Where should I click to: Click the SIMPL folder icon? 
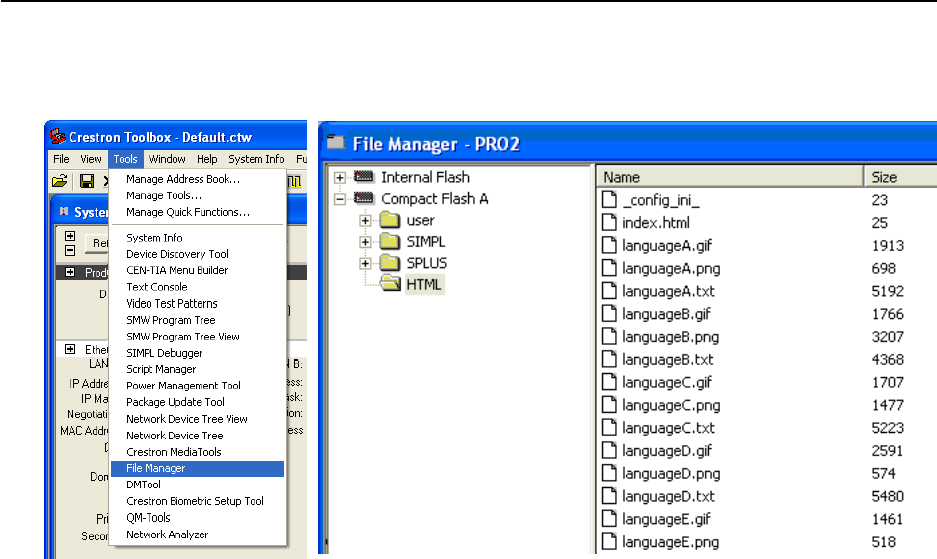(x=390, y=242)
